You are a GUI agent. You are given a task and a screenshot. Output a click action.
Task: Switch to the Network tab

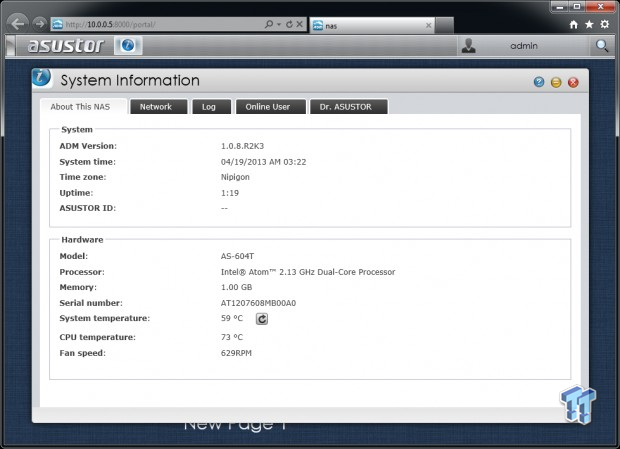(x=159, y=107)
